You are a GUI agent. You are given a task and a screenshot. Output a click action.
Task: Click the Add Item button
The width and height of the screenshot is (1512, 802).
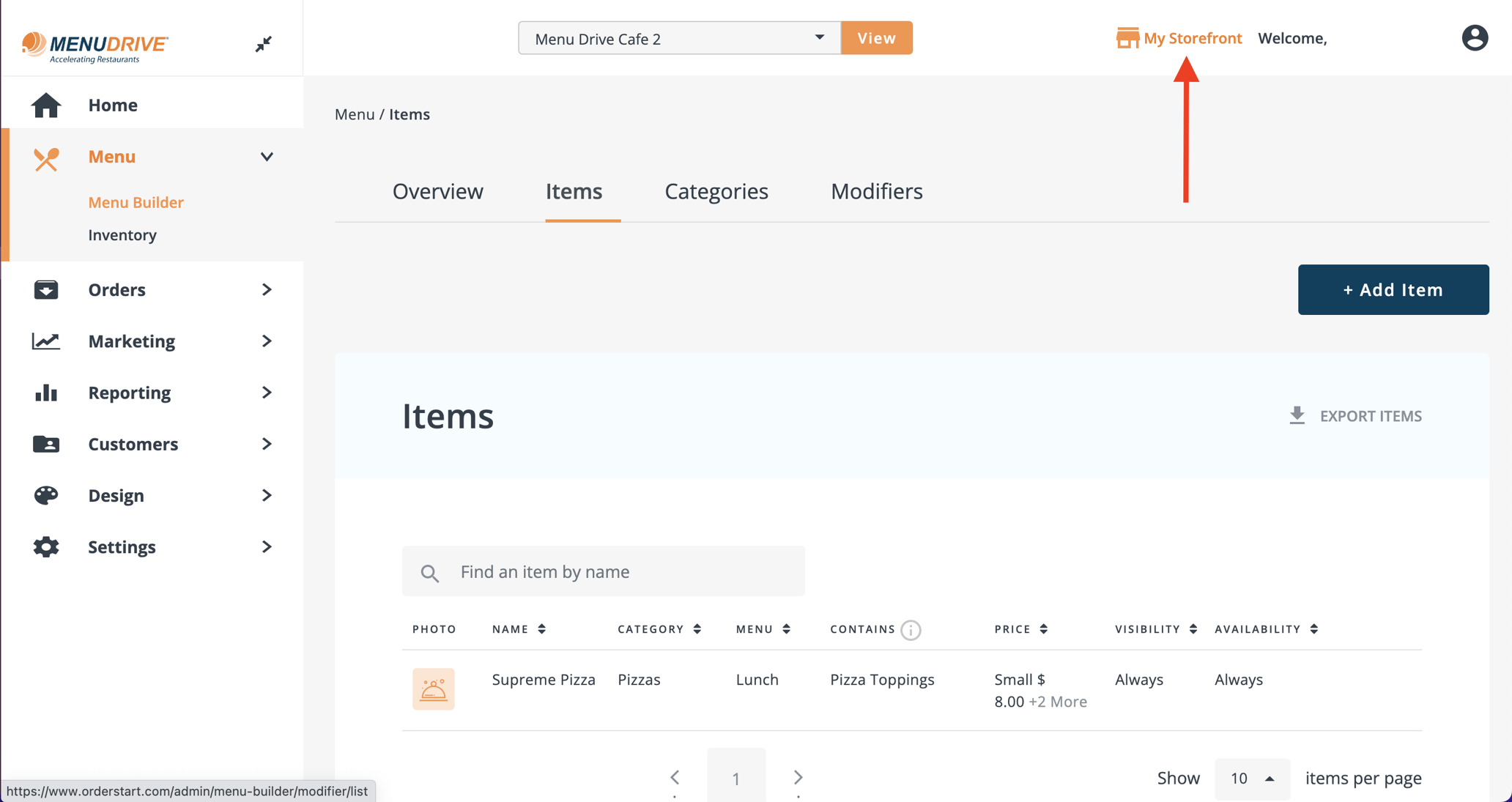click(x=1393, y=290)
